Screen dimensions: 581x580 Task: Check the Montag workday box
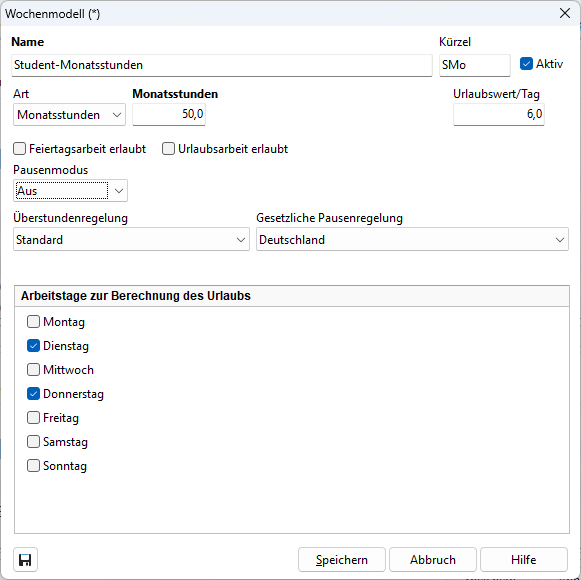(x=33, y=321)
